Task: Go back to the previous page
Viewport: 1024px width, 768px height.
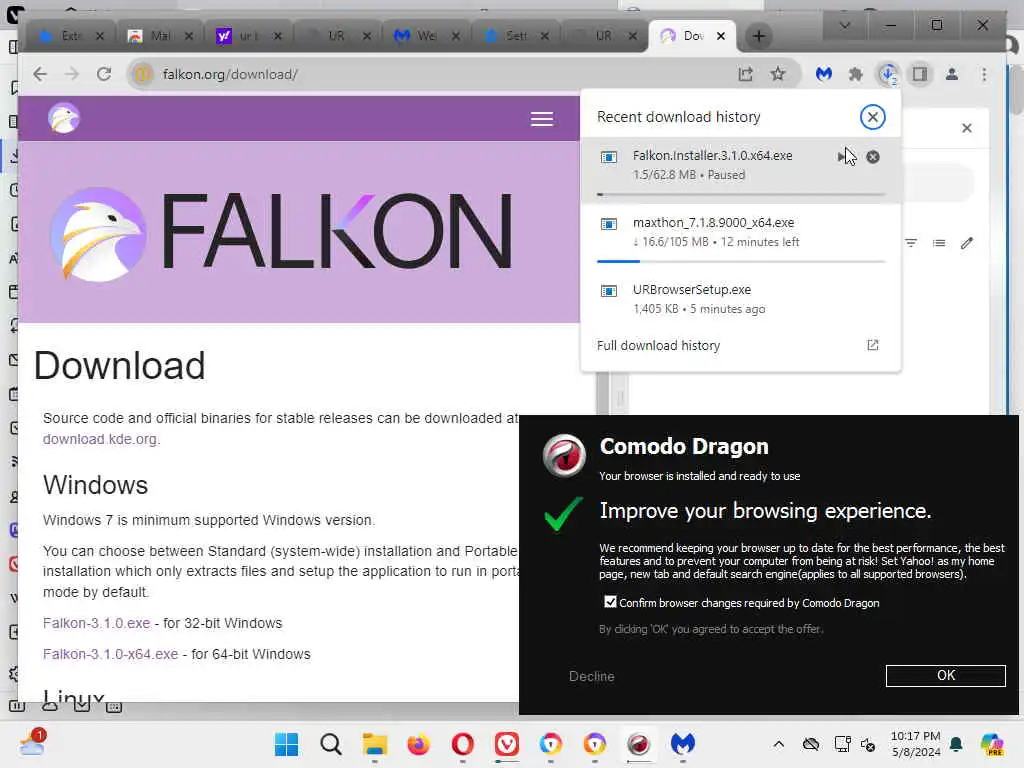Action: click(40, 74)
